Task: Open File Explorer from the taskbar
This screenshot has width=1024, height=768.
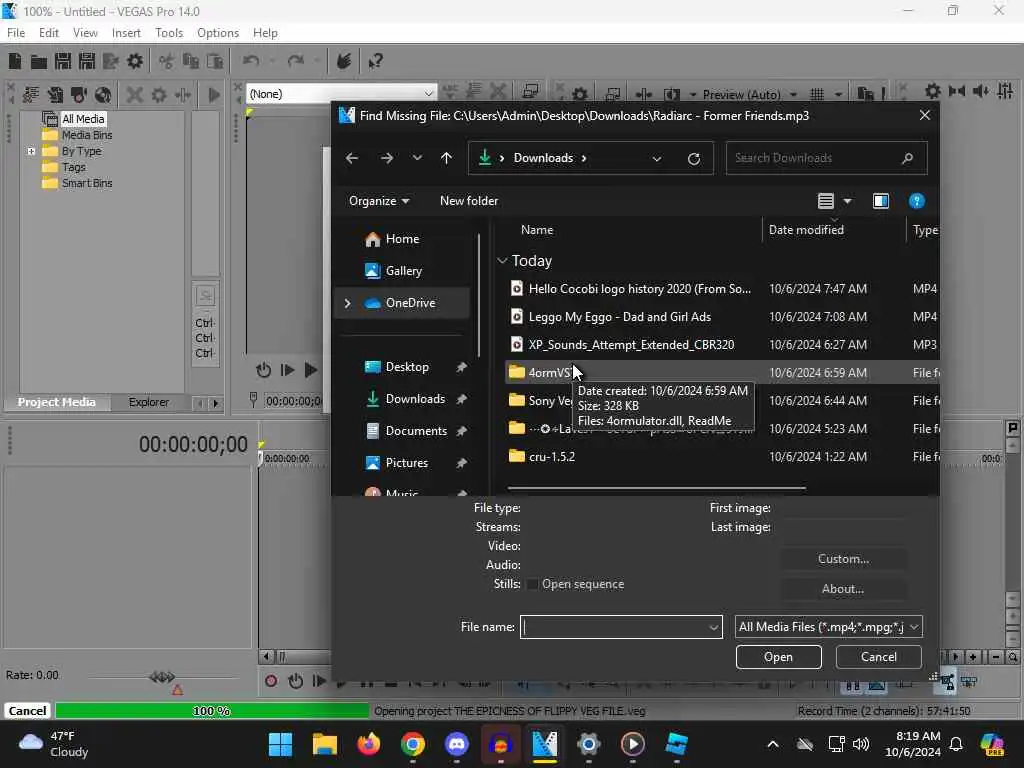Action: [x=325, y=744]
